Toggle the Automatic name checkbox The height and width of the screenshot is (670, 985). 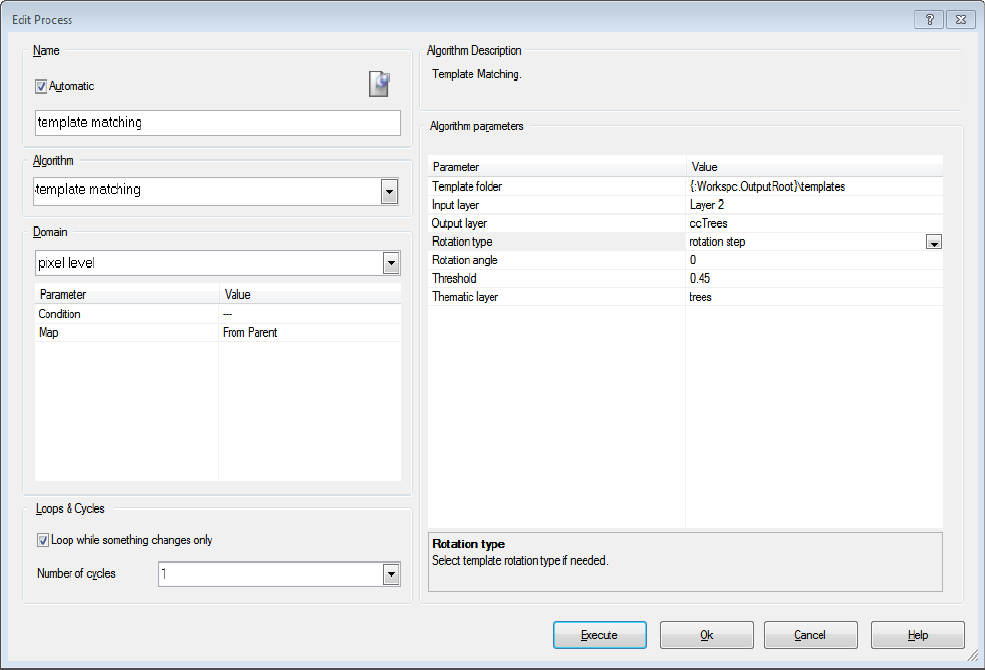(42, 87)
